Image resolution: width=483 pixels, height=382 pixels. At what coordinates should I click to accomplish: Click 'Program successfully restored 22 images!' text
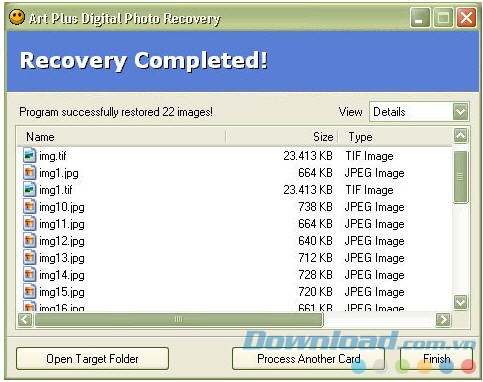pos(116,112)
